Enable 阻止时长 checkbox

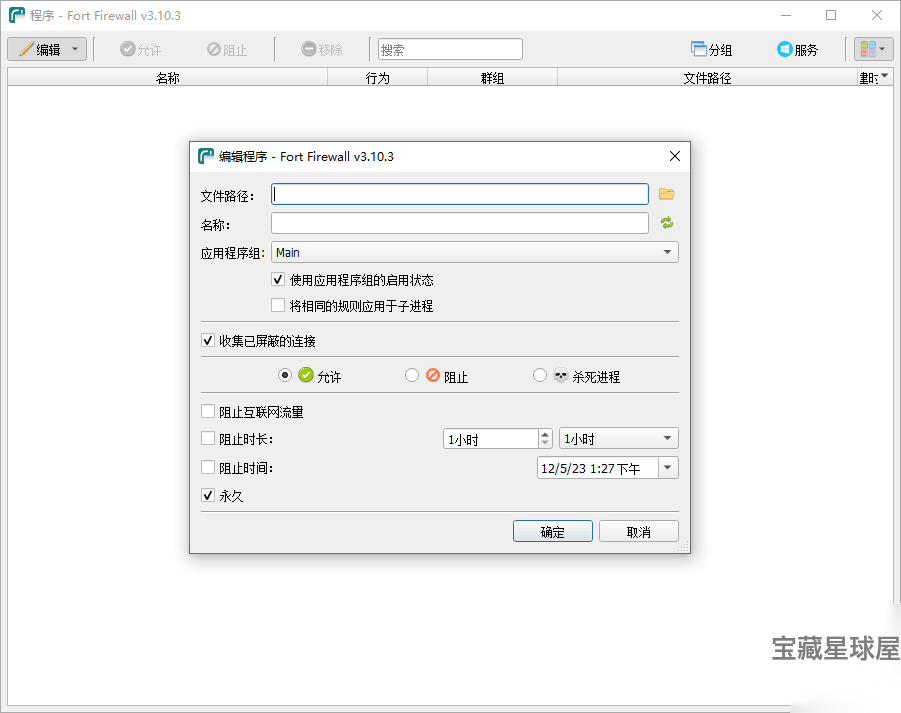pos(208,439)
